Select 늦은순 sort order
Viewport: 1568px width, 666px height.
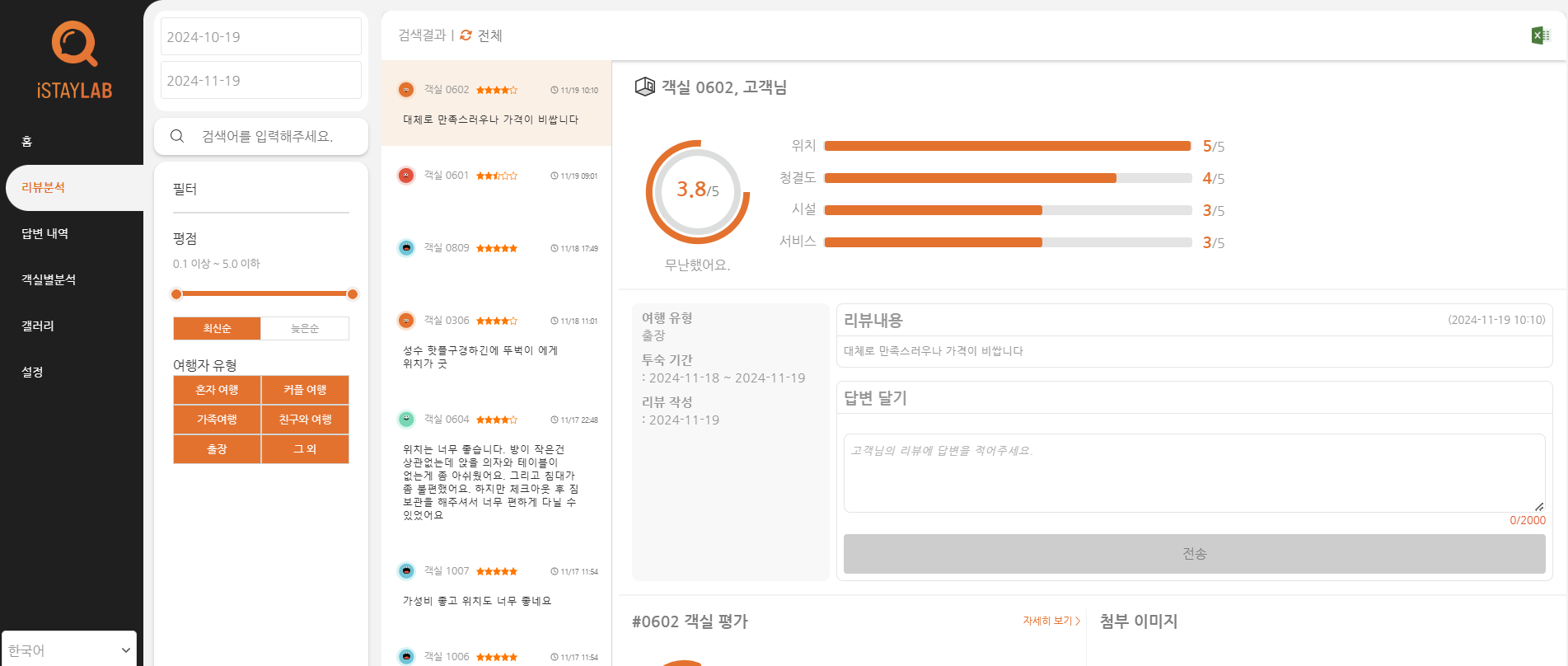[305, 328]
